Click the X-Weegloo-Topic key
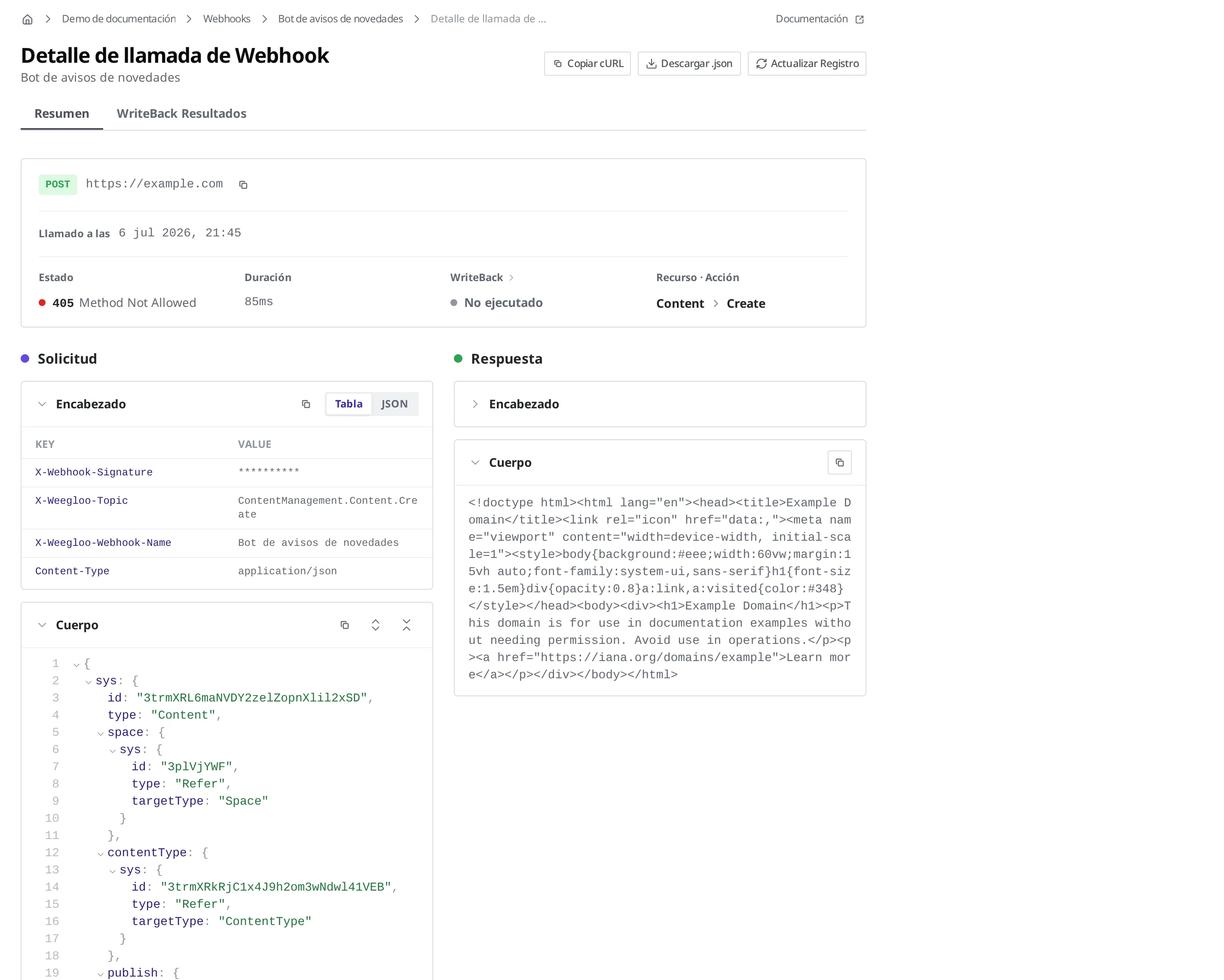This screenshot has width=1224, height=980. [x=81, y=501]
